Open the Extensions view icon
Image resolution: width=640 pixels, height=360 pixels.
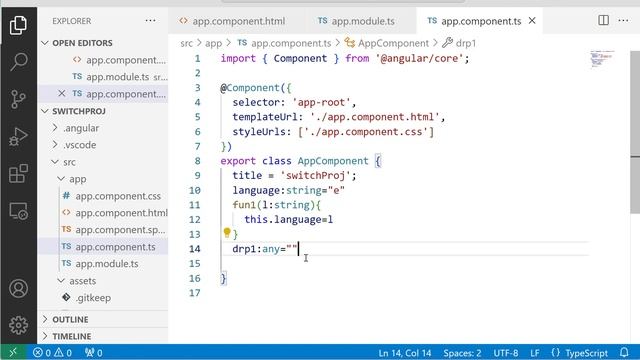pyautogui.click(x=18, y=173)
